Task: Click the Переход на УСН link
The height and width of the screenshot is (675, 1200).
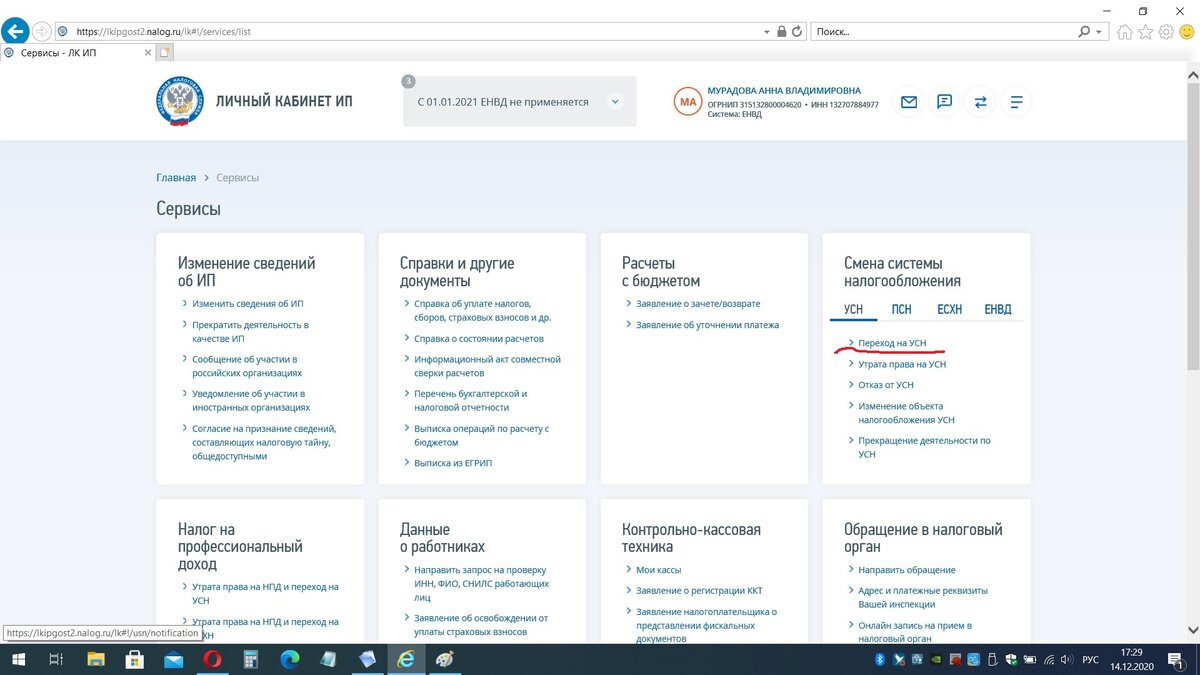Action: click(x=895, y=342)
